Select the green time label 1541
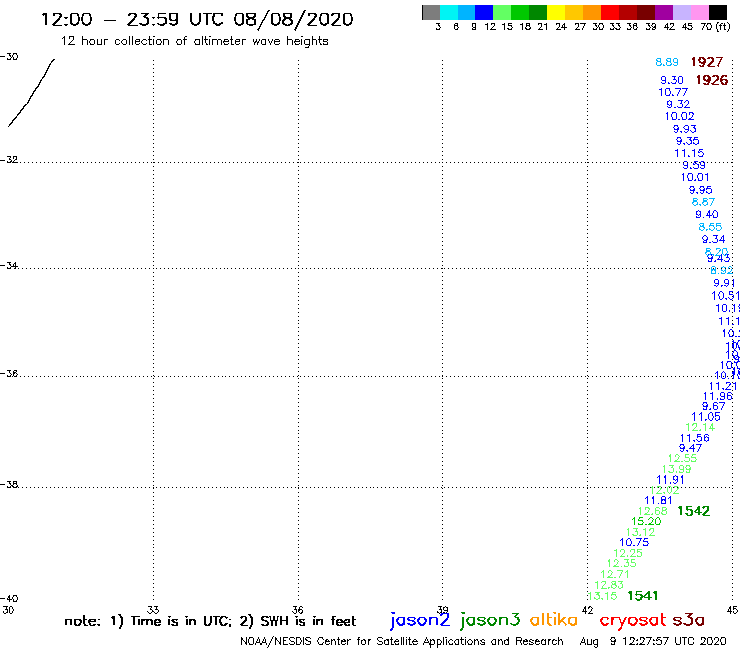This screenshot has height=650, width=740. 642,596
